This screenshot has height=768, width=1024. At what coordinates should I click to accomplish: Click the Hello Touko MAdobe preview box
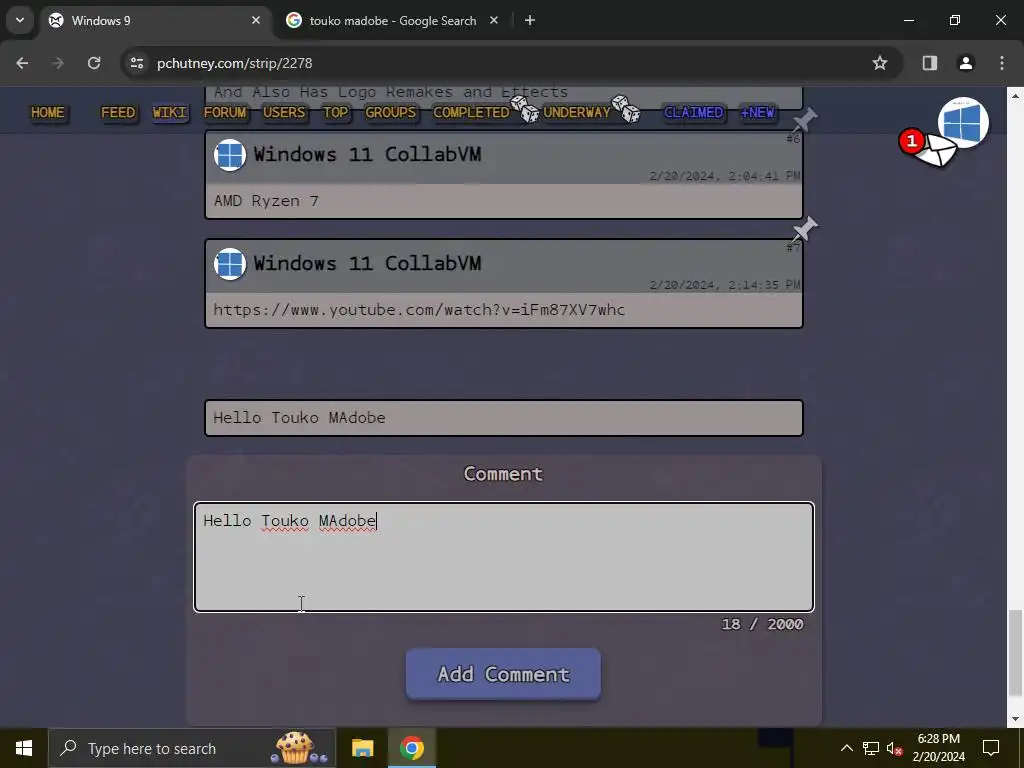pyautogui.click(x=504, y=418)
